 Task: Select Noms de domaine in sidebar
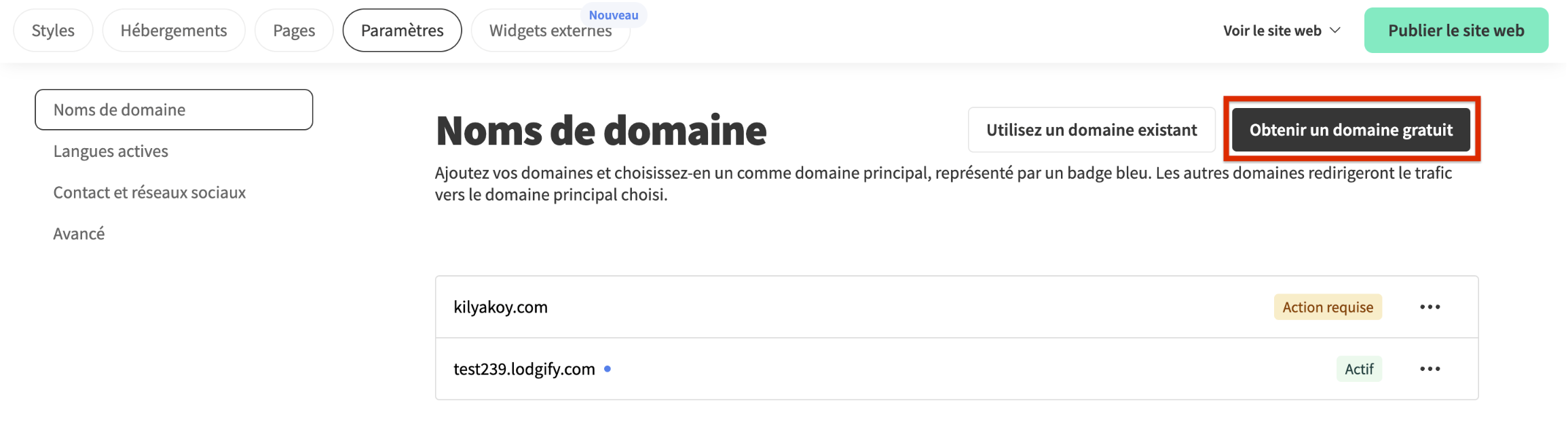click(174, 109)
